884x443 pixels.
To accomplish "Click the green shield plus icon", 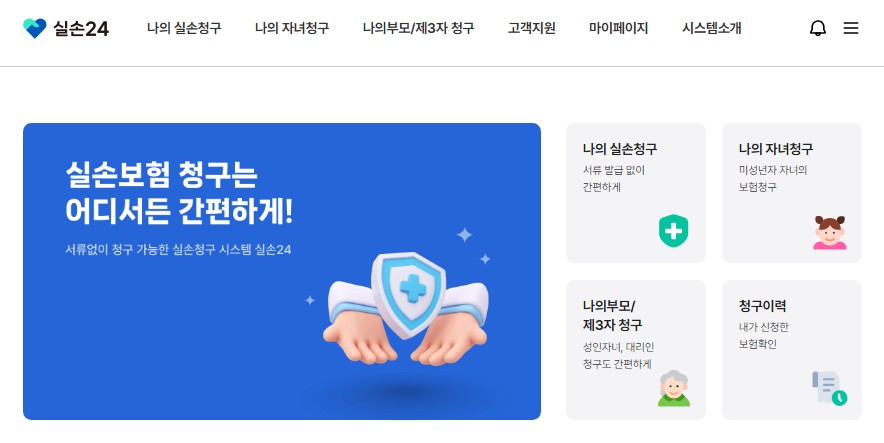I will click(673, 231).
